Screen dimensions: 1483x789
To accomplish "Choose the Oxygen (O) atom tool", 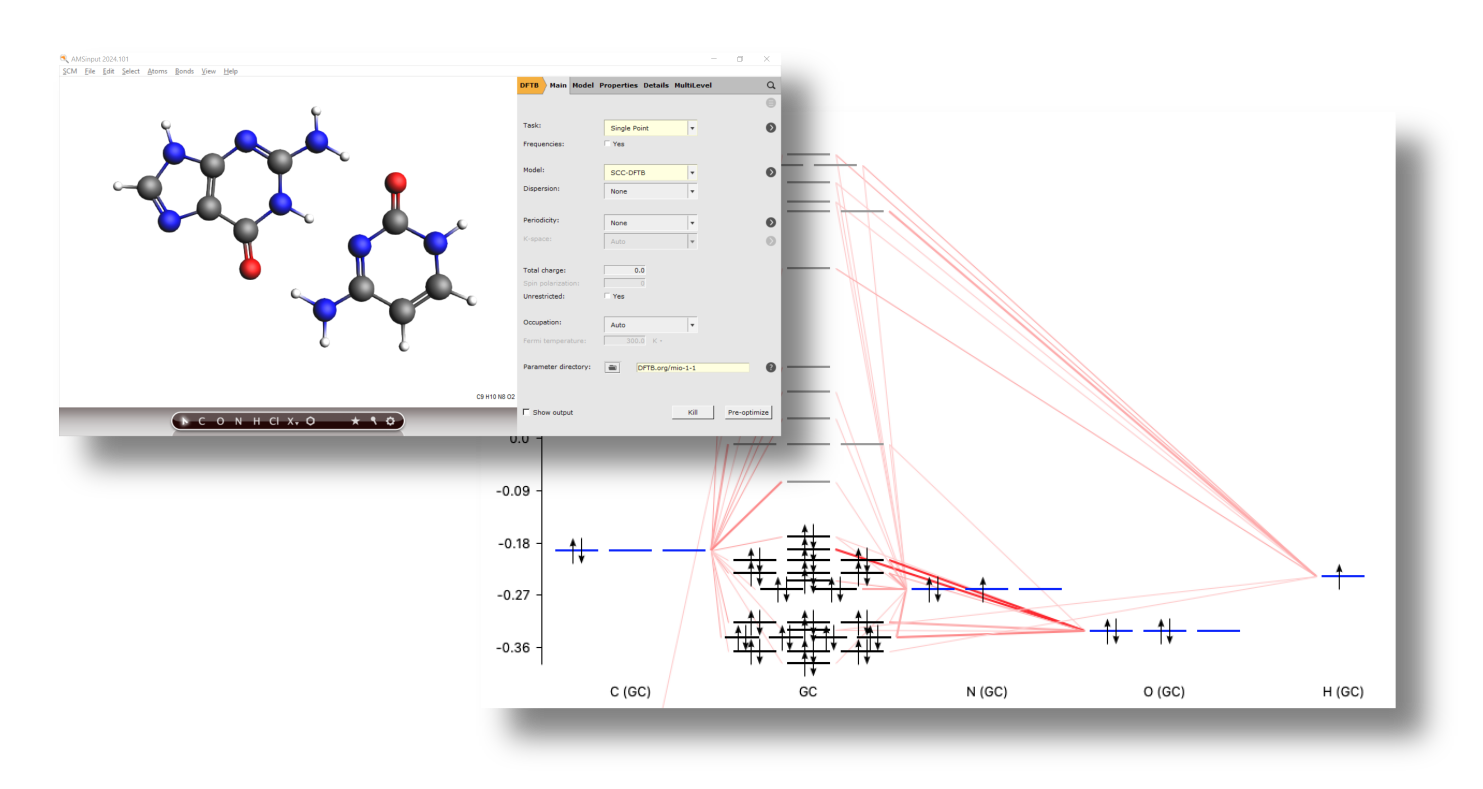I will coord(220,421).
